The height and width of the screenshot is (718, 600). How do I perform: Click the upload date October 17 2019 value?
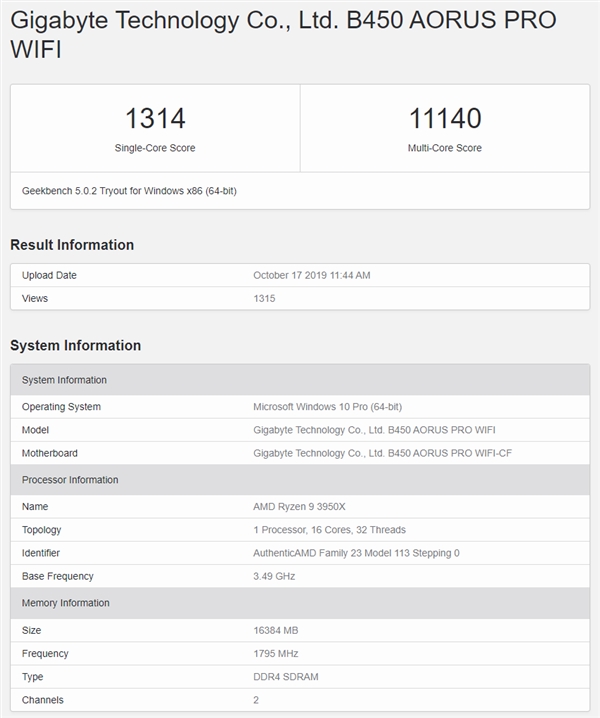[x=311, y=275]
